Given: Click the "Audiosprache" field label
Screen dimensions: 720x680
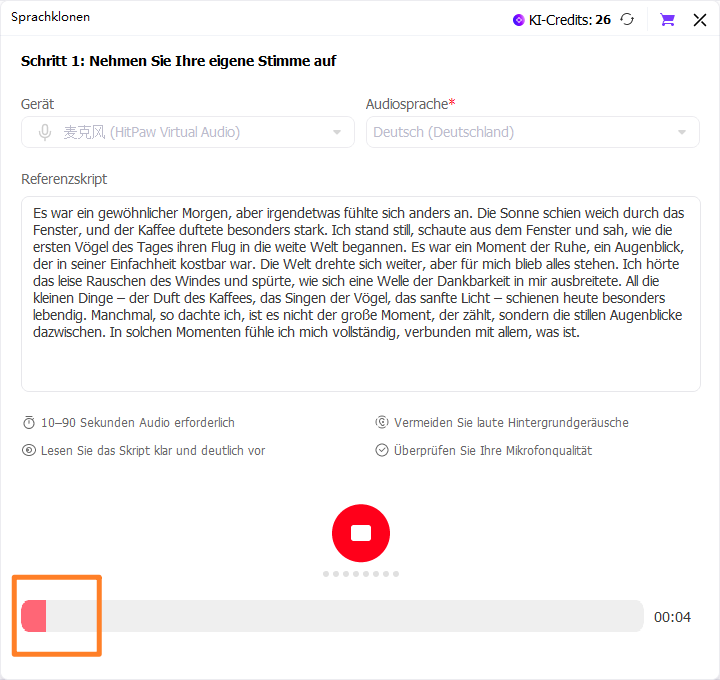Looking at the screenshot, I should click(x=410, y=104).
